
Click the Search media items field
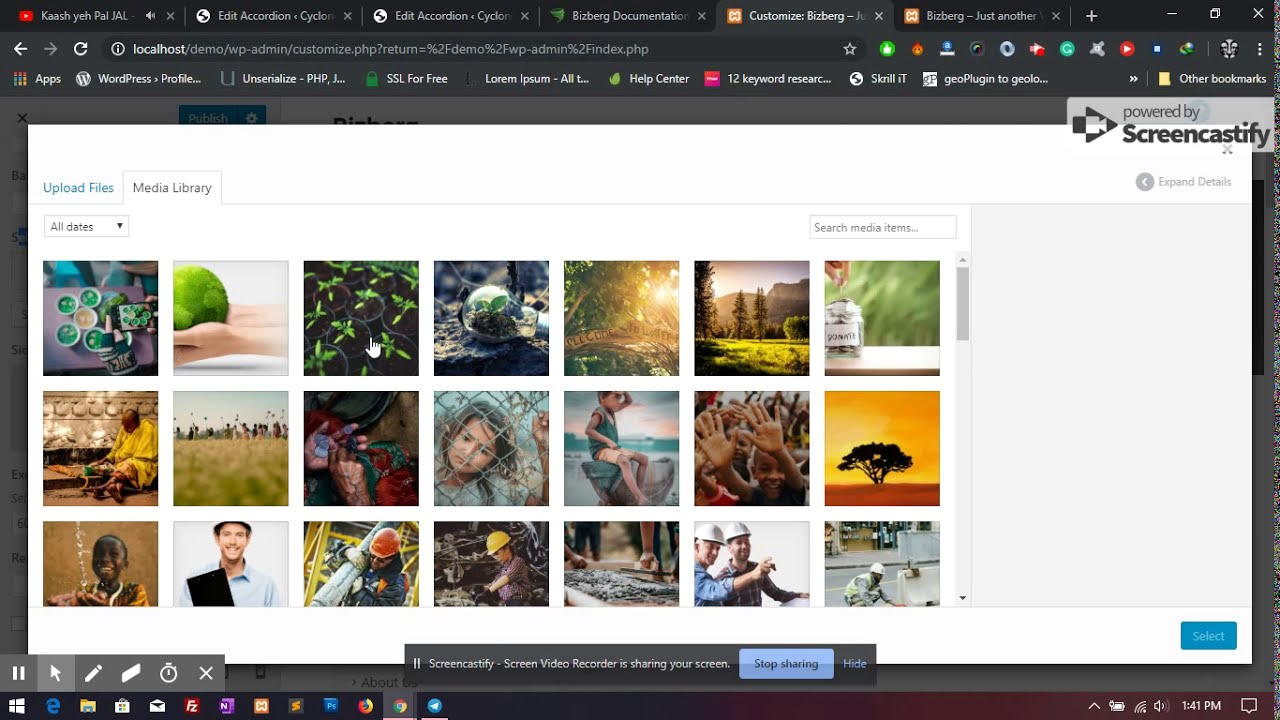pos(882,228)
